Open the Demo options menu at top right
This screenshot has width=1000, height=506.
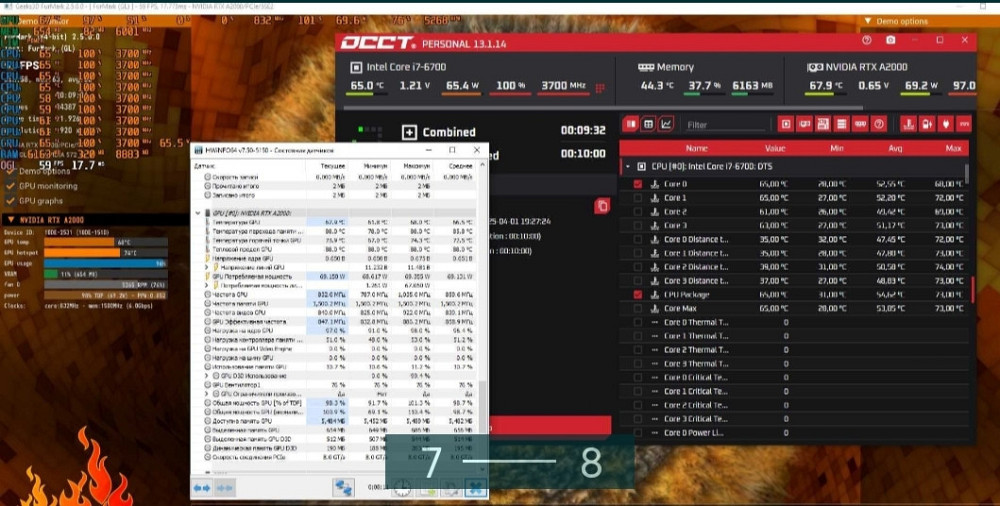(x=900, y=21)
